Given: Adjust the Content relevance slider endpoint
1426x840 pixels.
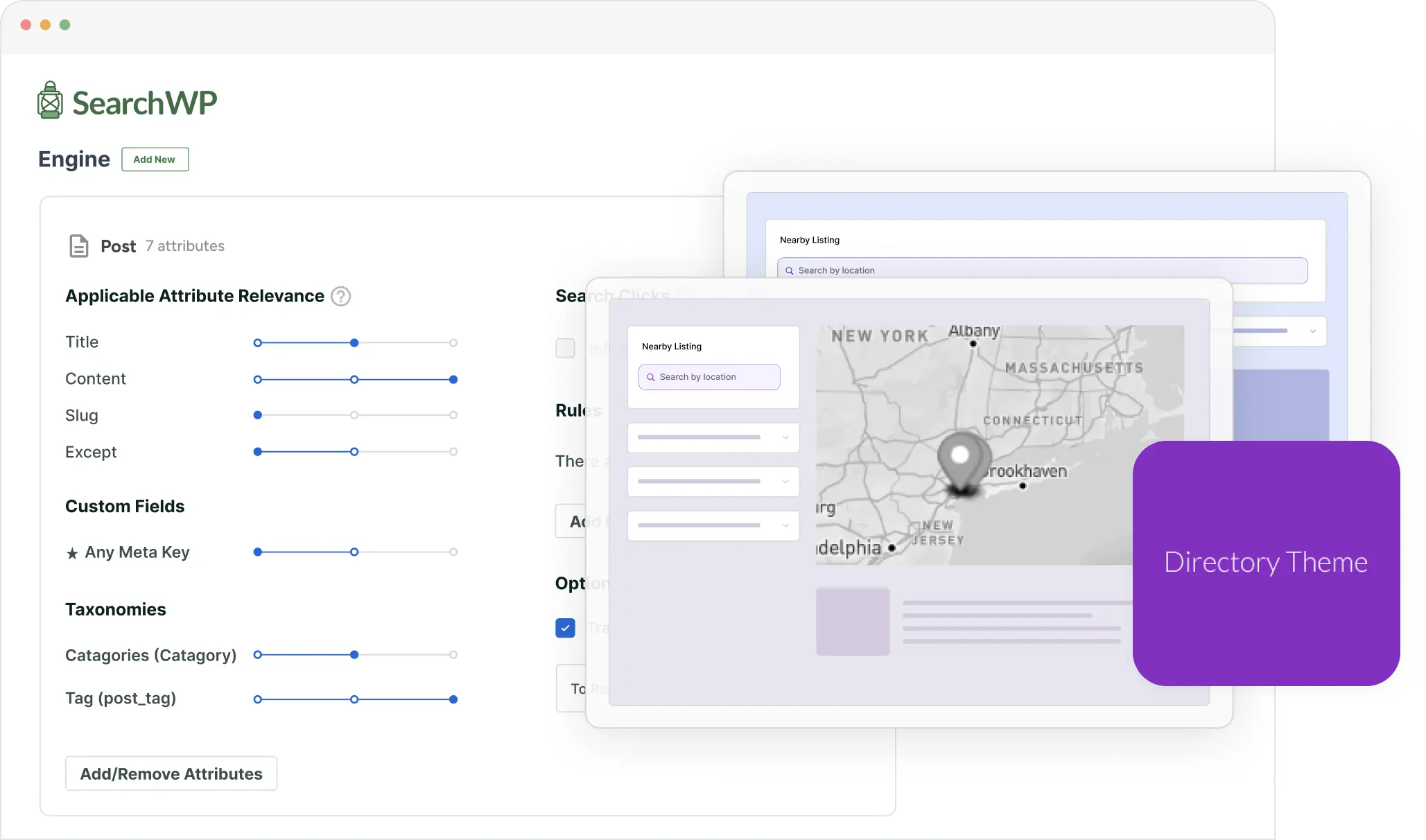Looking at the screenshot, I should (x=453, y=379).
